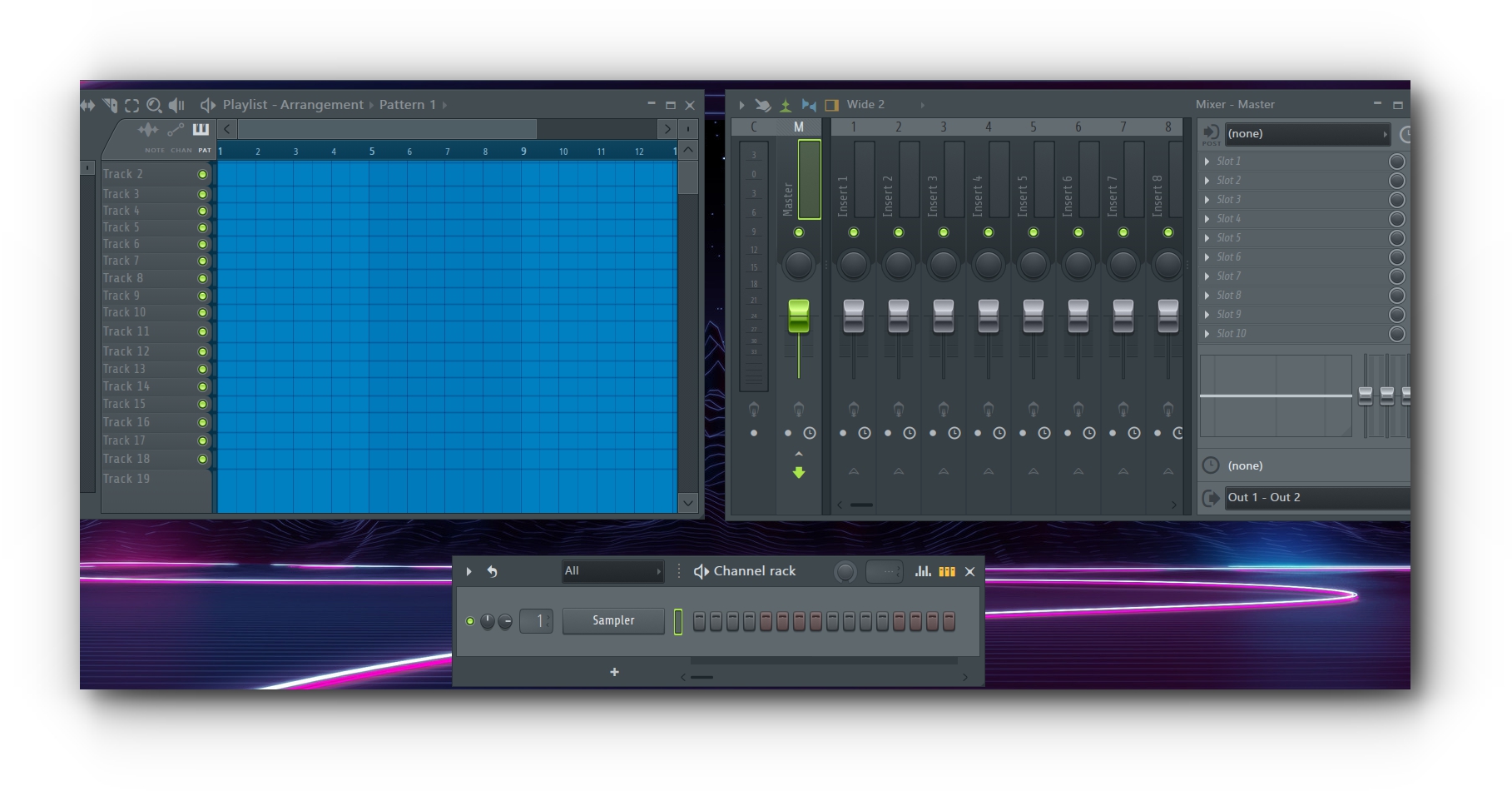Click the Mixer multi-arrow routing icon
Viewport: 1512px width, 791px height.
point(762,105)
